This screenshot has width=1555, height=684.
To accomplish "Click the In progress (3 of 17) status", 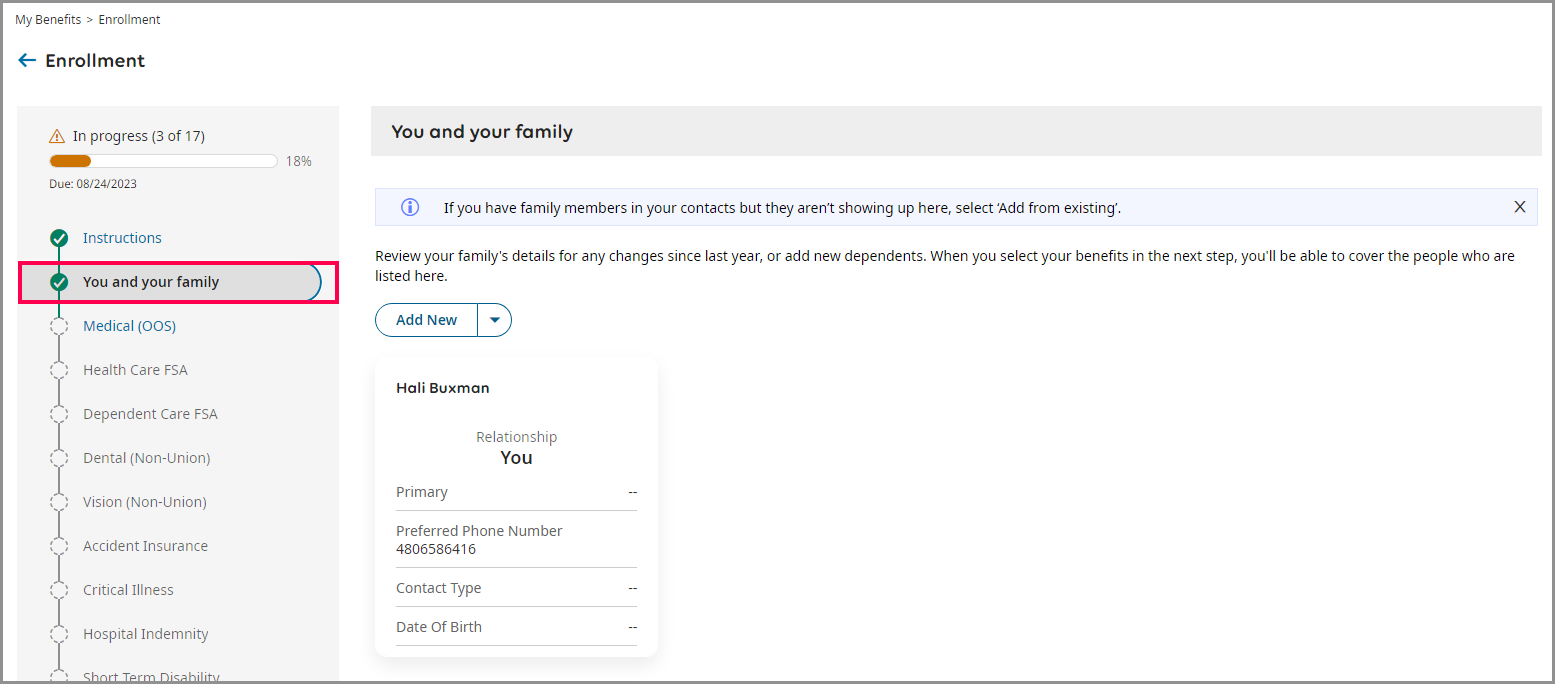I will [x=139, y=136].
